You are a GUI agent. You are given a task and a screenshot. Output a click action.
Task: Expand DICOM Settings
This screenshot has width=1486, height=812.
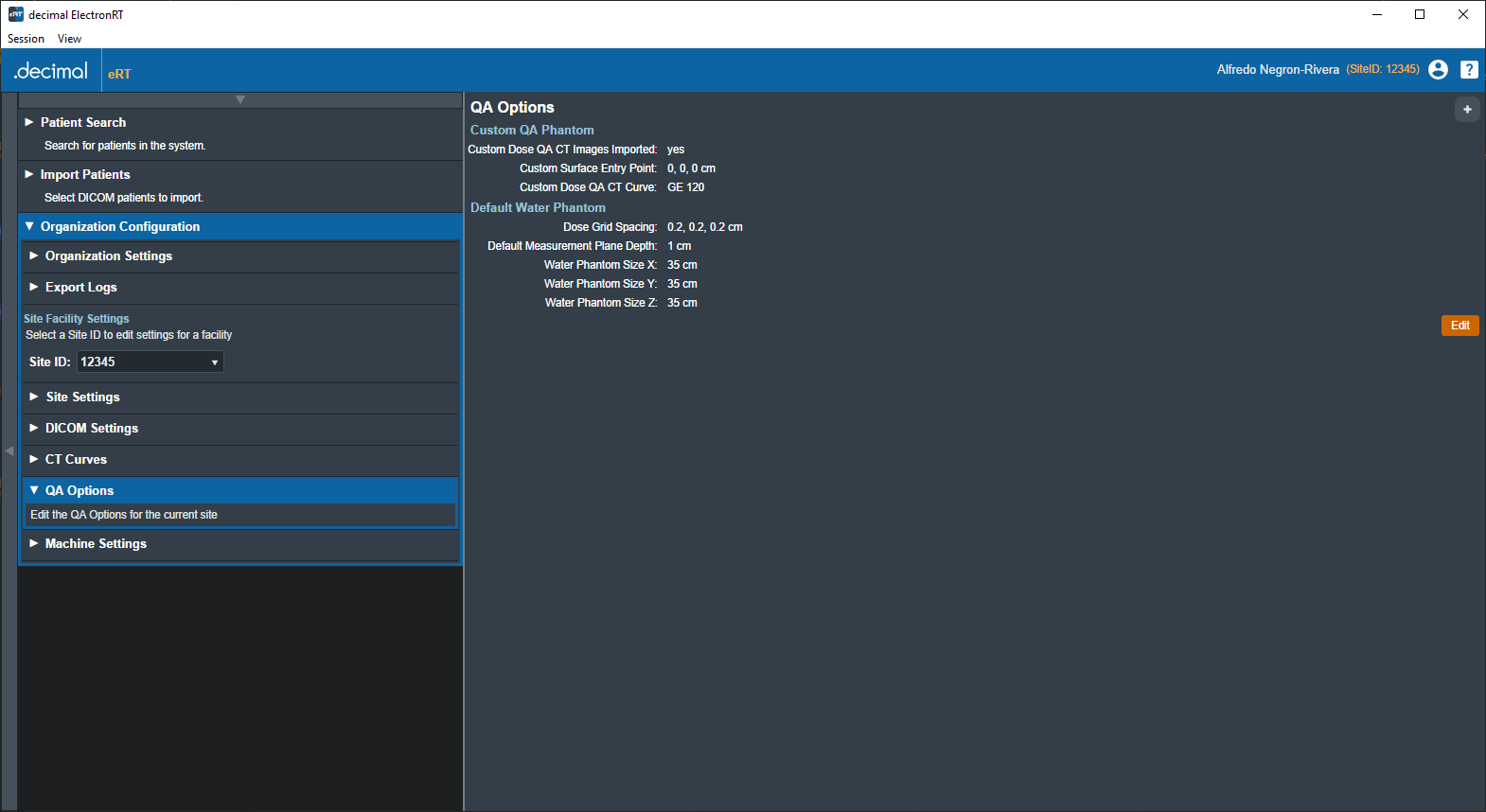(240, 428)
